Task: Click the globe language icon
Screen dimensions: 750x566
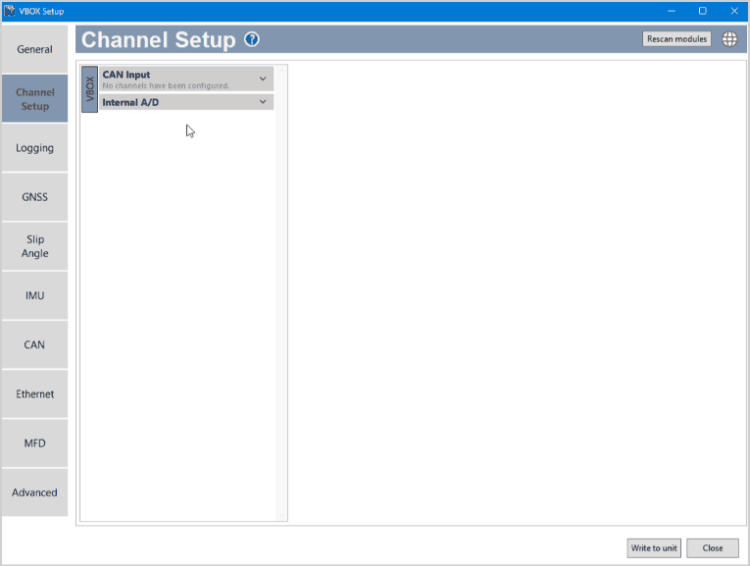Action: pyautogui.click(x=729, y=39)
